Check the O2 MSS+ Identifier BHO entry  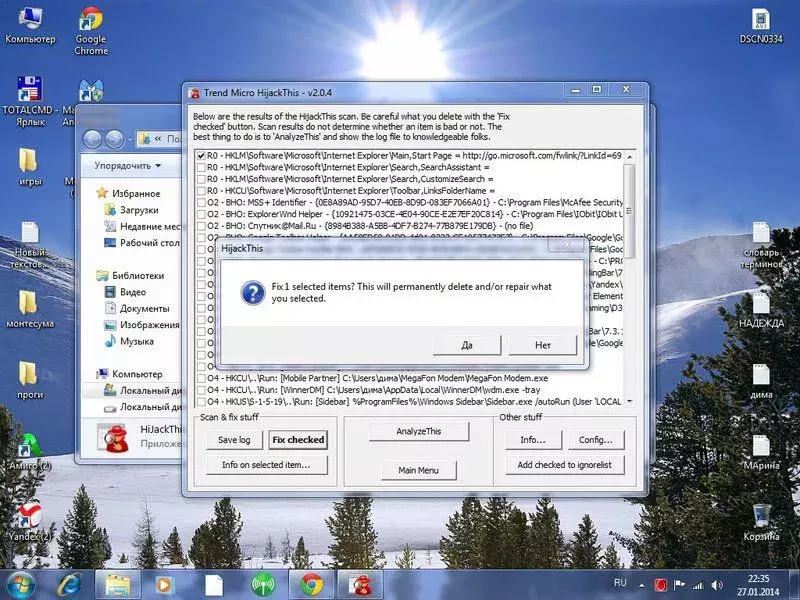[x=201, y=203]
